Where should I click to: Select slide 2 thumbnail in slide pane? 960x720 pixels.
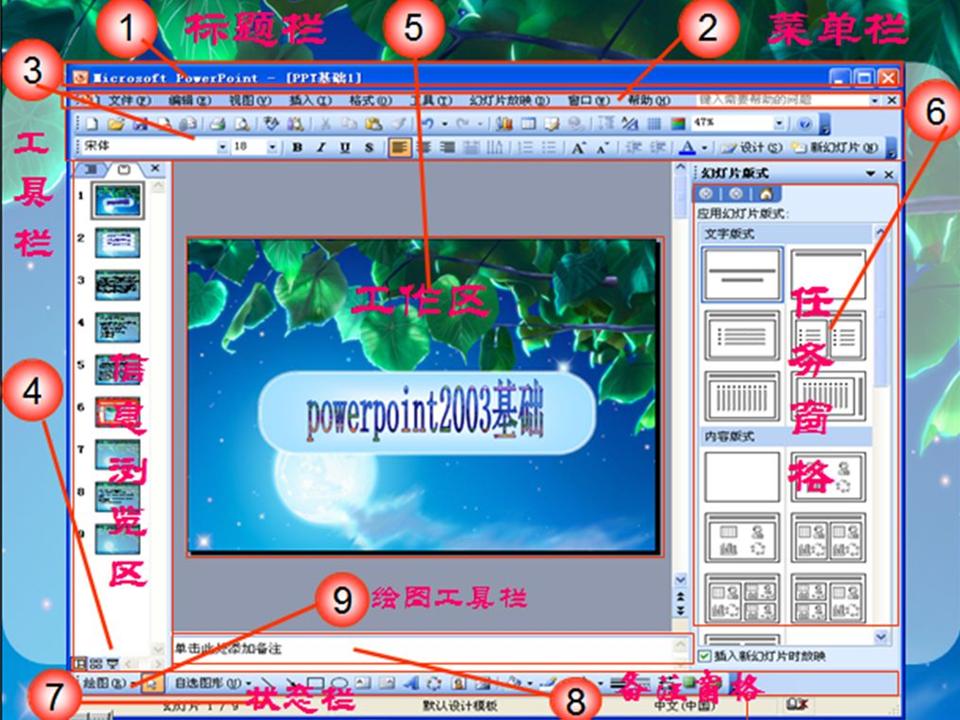[118, 242]
